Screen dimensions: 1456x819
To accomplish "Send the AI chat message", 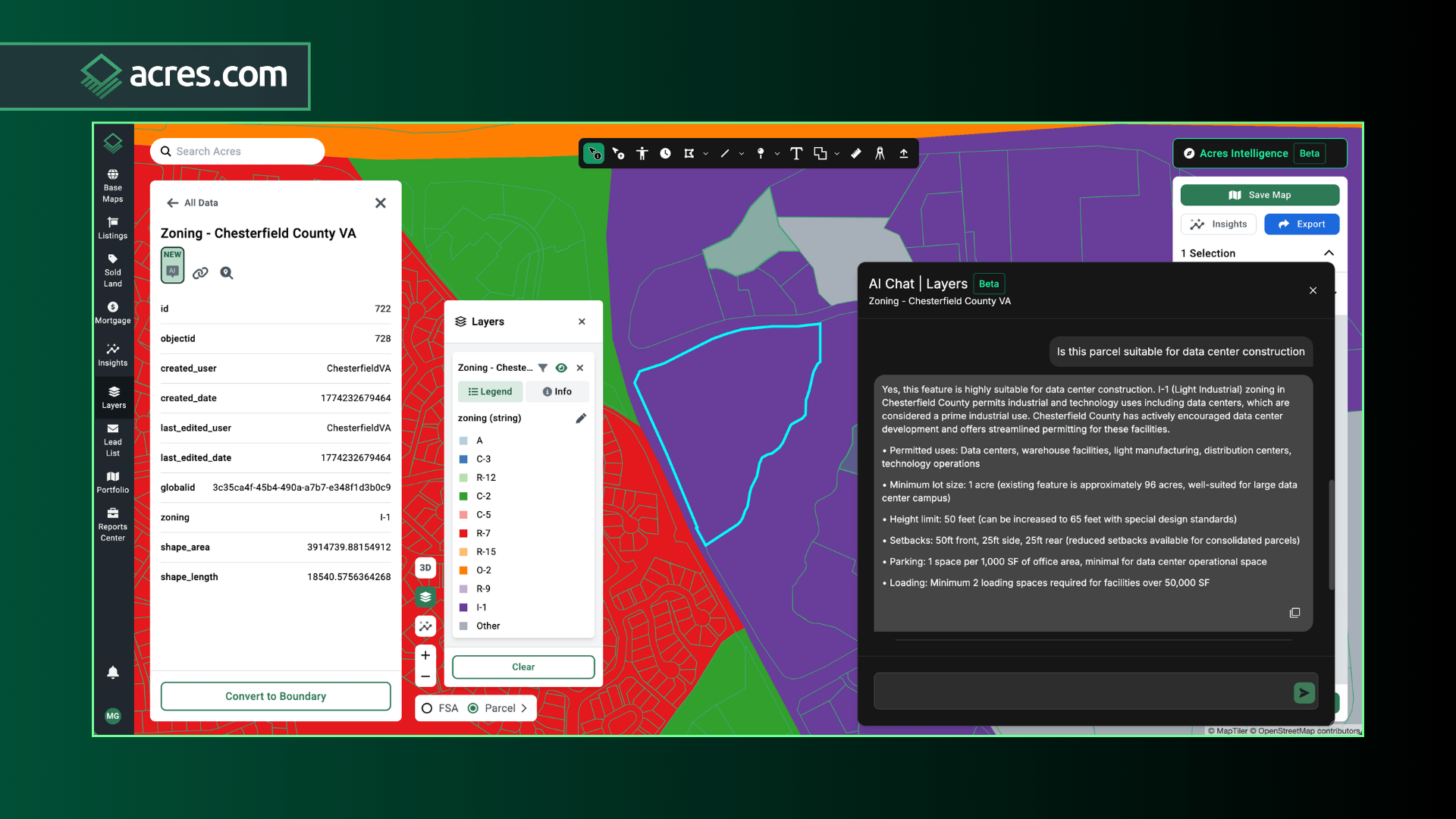I will (x=1304, y=692).
